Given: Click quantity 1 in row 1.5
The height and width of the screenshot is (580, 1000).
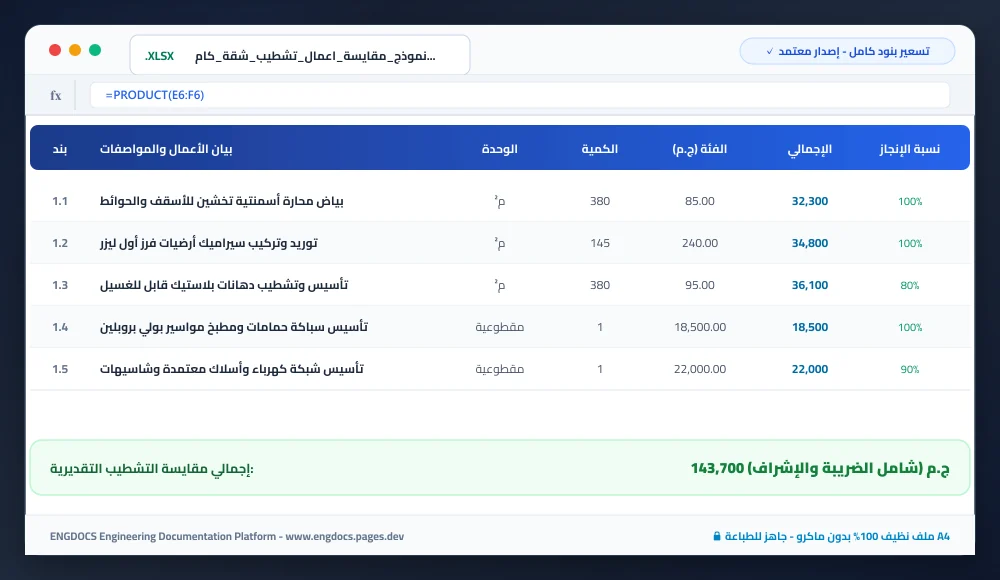Looking at the screenshot, I should coord(599,369).
